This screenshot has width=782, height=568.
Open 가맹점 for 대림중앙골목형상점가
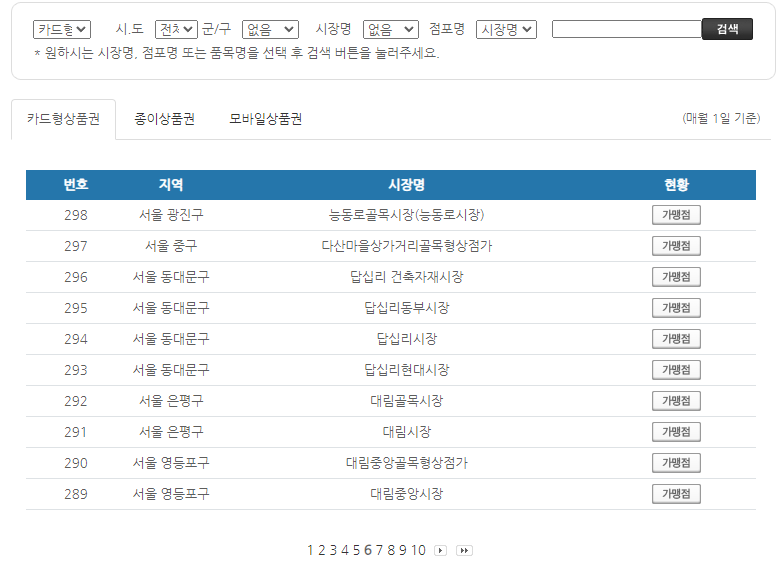coord(676,463)
